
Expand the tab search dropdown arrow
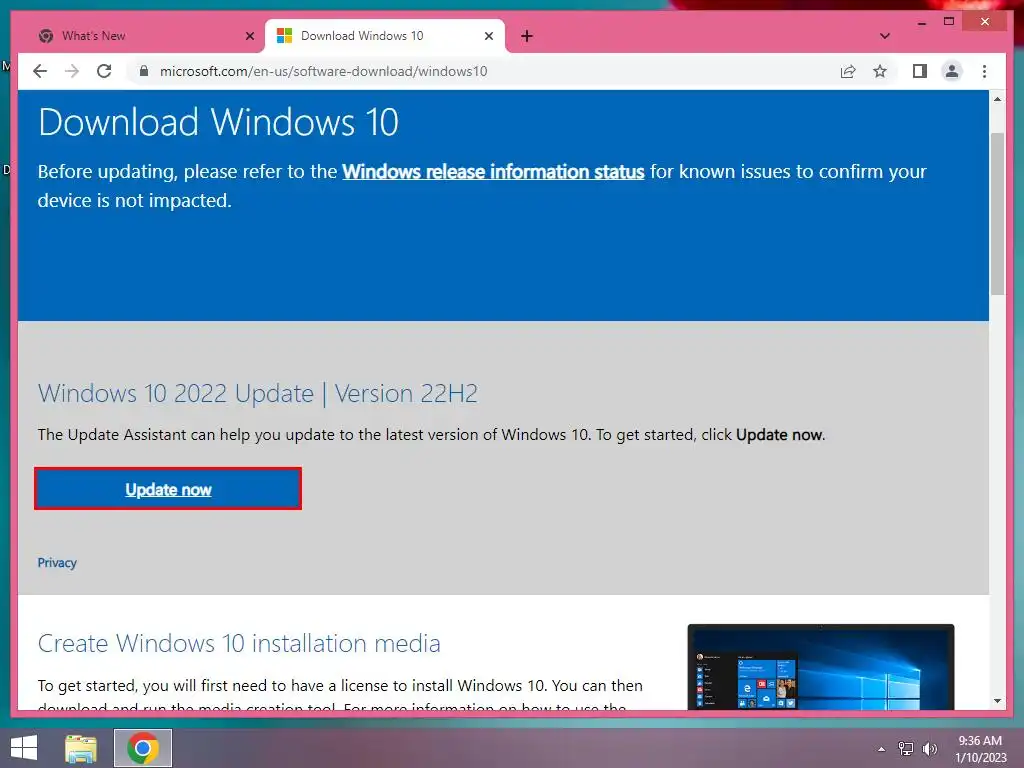pos(885,36)
